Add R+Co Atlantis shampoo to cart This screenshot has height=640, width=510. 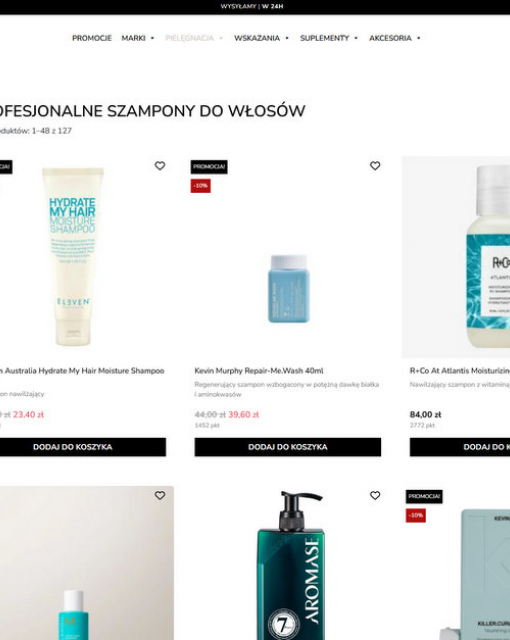[x=460, y=447]
